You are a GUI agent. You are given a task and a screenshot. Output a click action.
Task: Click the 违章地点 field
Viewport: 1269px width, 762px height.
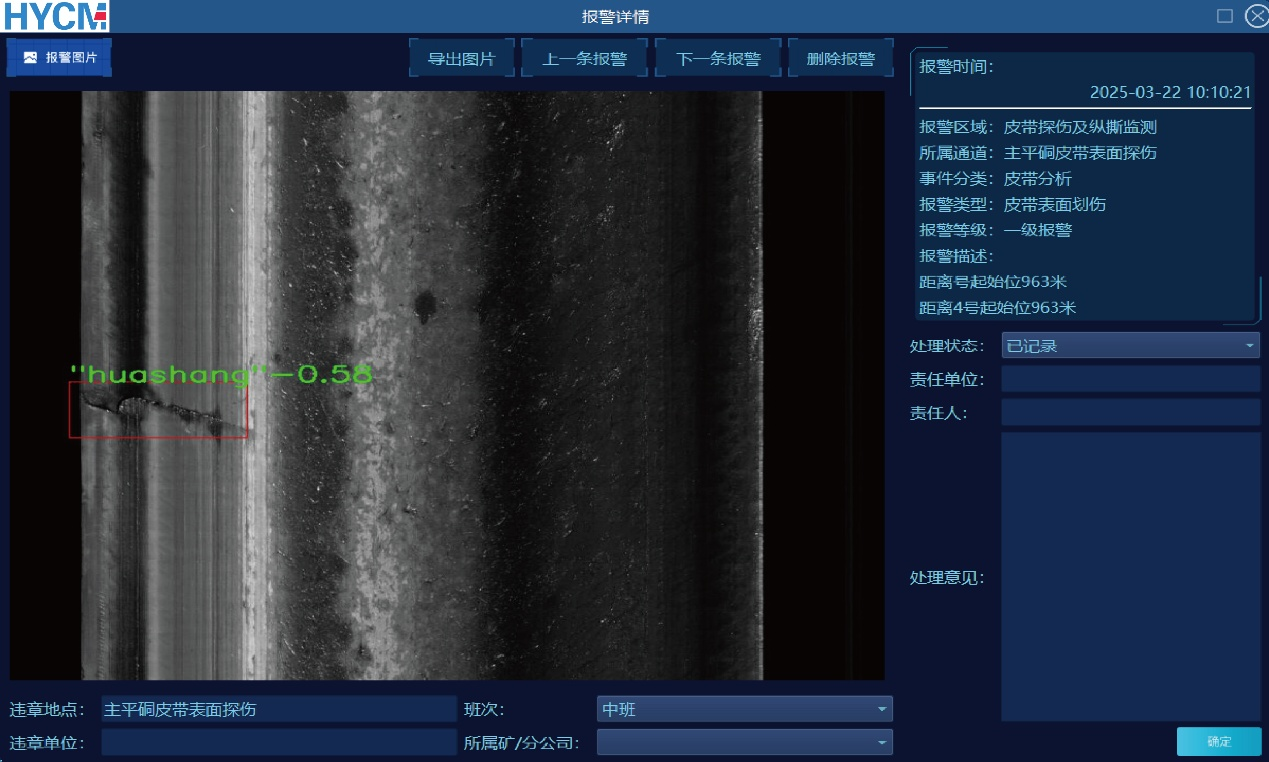[x=279, y=710]
